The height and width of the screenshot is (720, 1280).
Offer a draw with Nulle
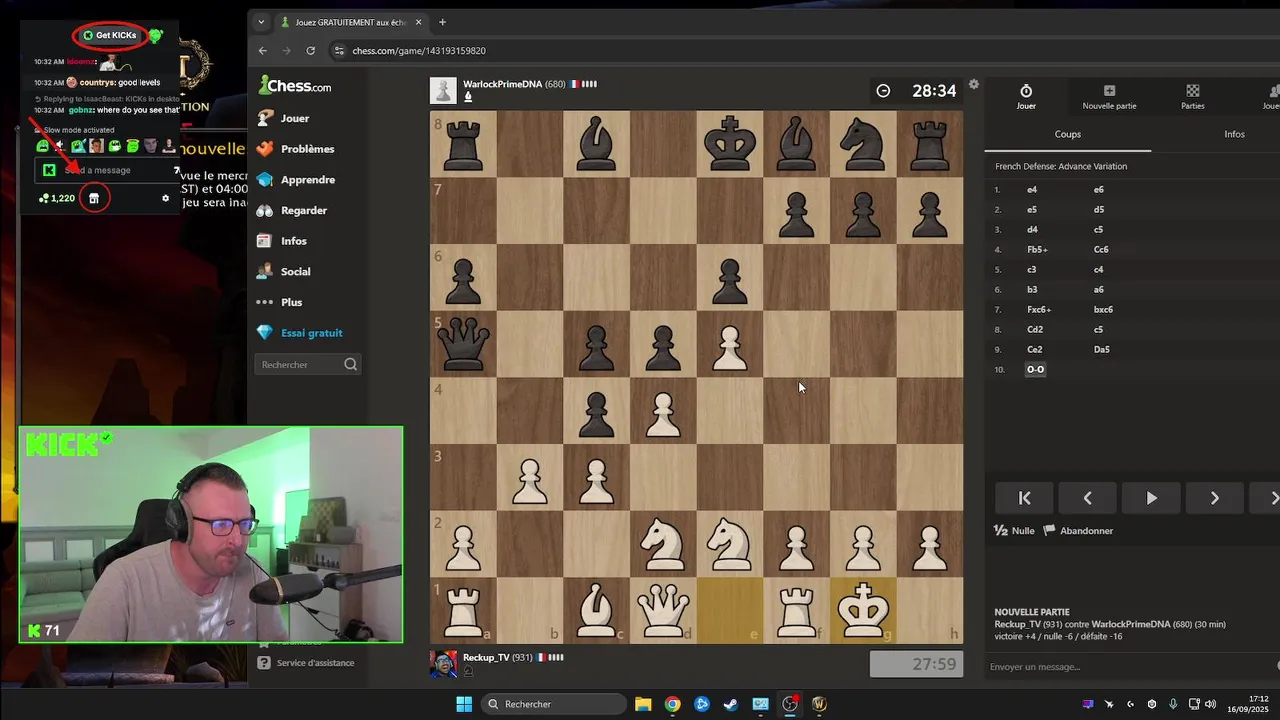tap(1015, 531)
